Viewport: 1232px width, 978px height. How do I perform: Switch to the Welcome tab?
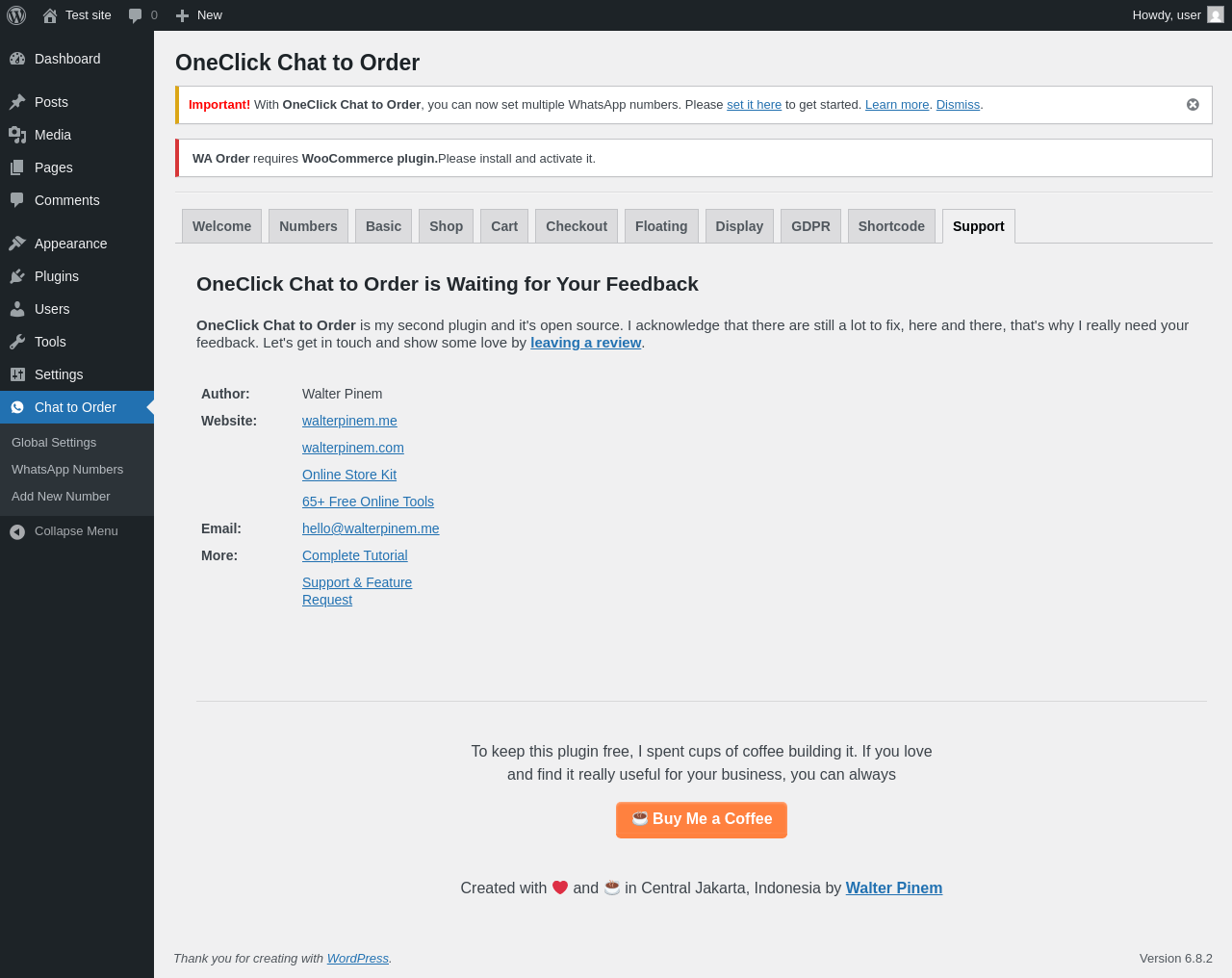221,226
